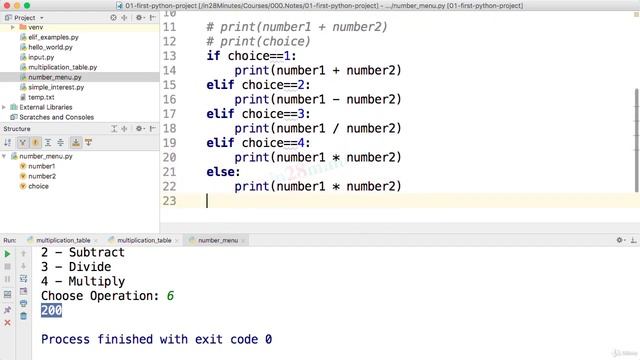This screenshot has width=640, height=360.
Task: Toggle Show Inherited in Structure toolbar
Action: coord(22,142)
